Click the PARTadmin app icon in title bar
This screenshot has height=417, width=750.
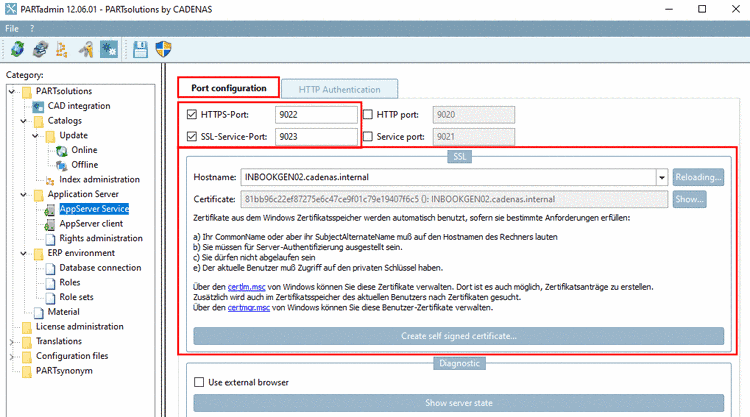click(x=10, y=9)
